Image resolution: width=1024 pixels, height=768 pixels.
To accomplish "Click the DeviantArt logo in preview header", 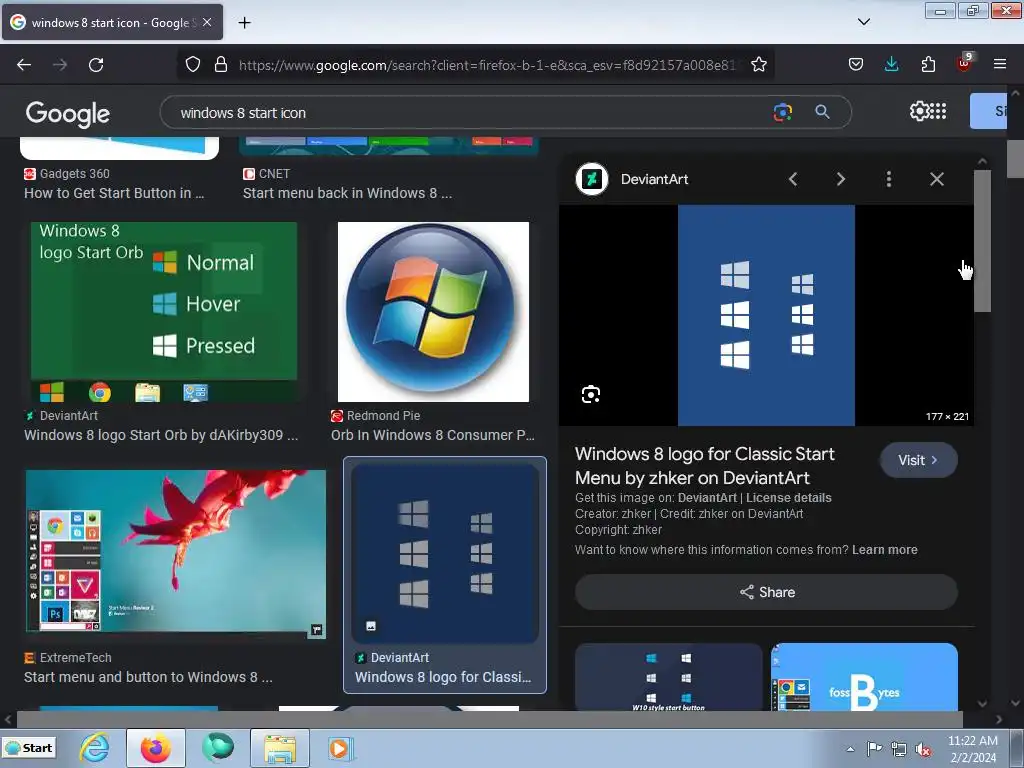I will coord(592,179).
